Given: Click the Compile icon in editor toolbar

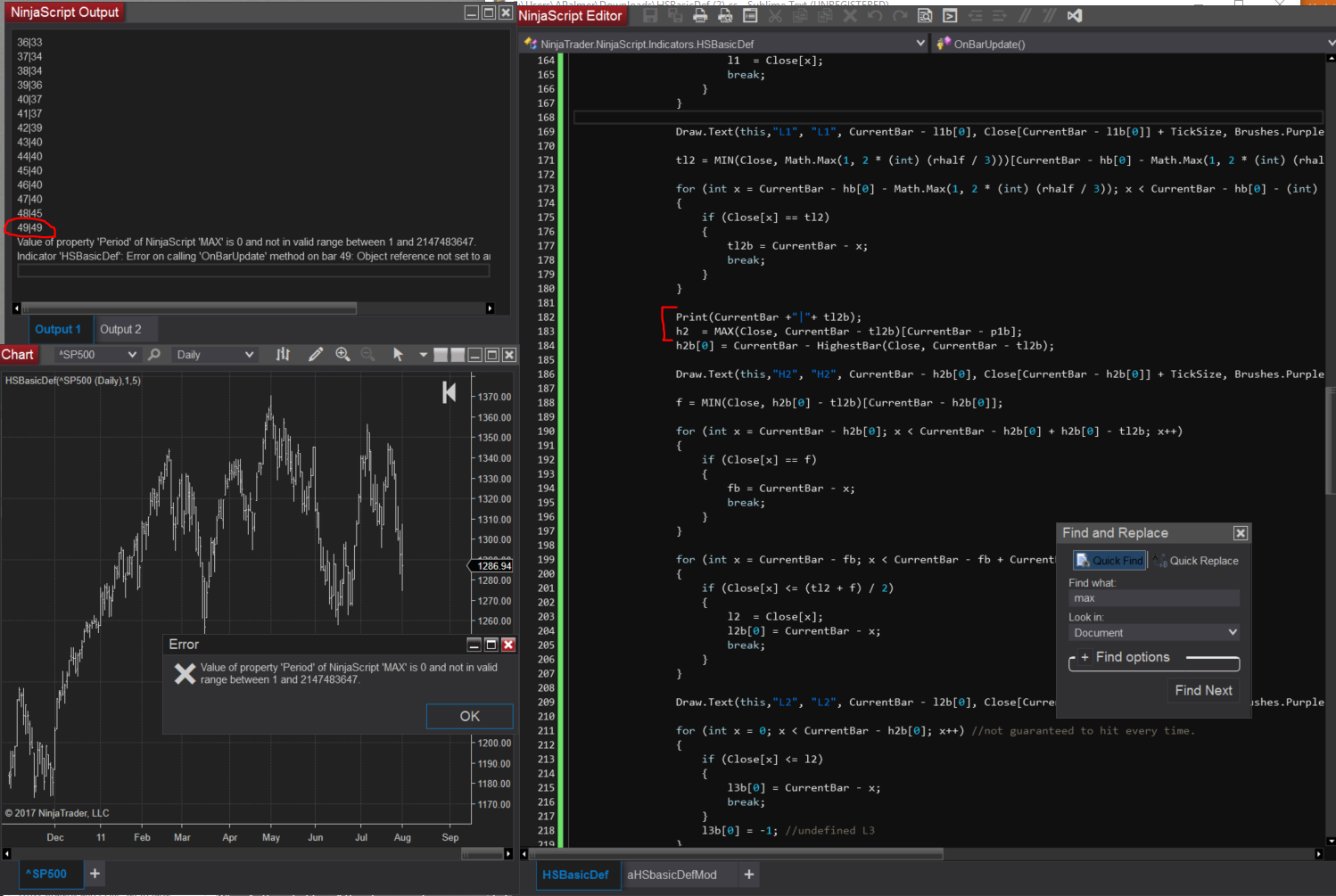Looking at the screenshot, I should (x=950, y=15).
